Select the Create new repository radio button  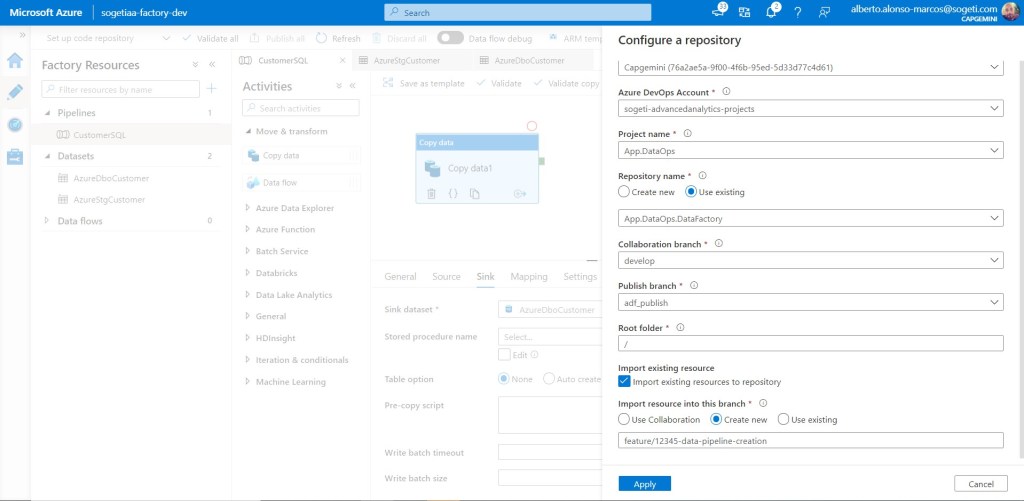tap(625, 192)
